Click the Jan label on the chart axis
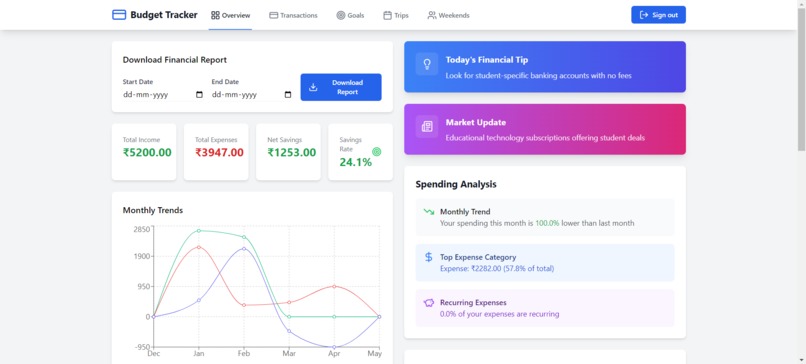The image size is (806, 364). pos(198,354)
